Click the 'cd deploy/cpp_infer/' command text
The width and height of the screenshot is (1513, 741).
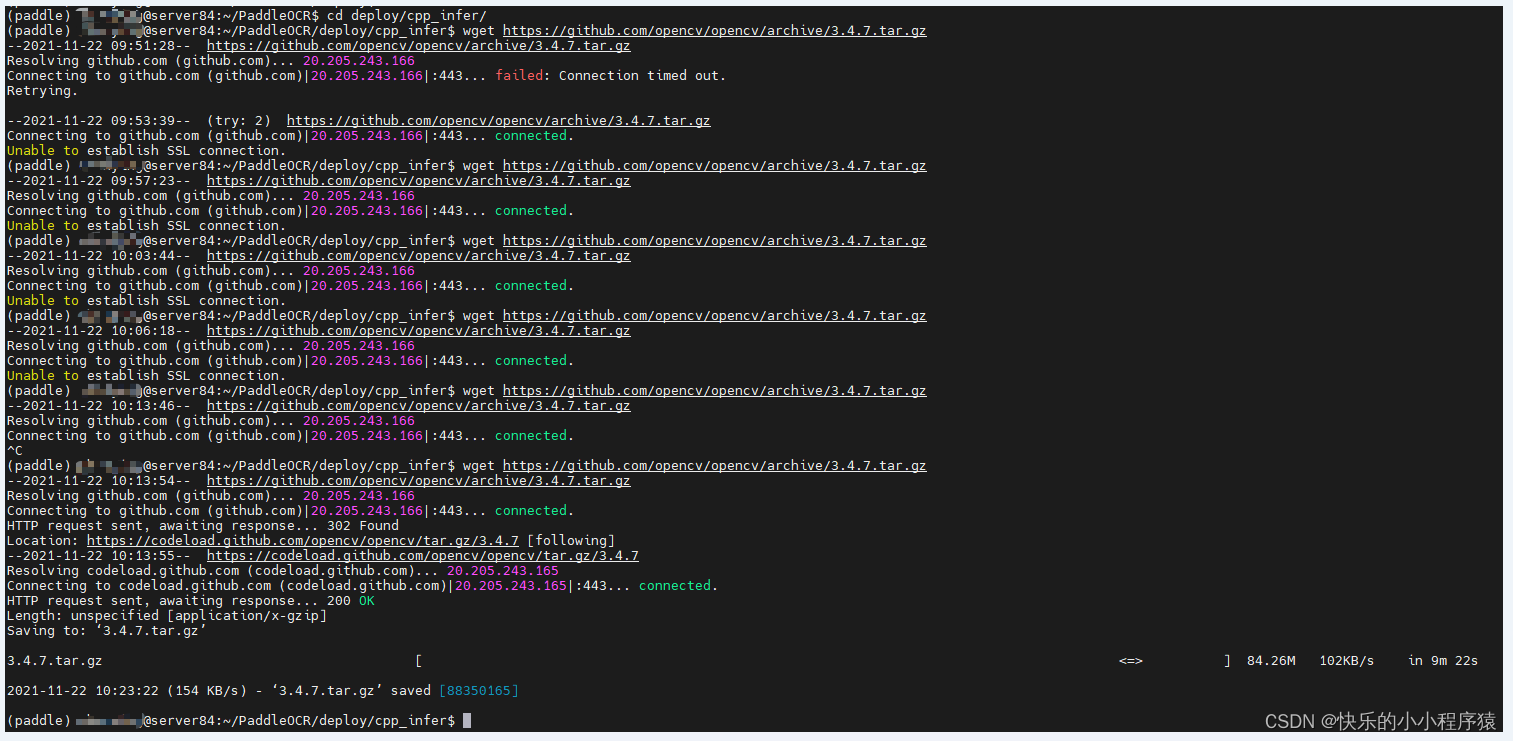point(406,16)
